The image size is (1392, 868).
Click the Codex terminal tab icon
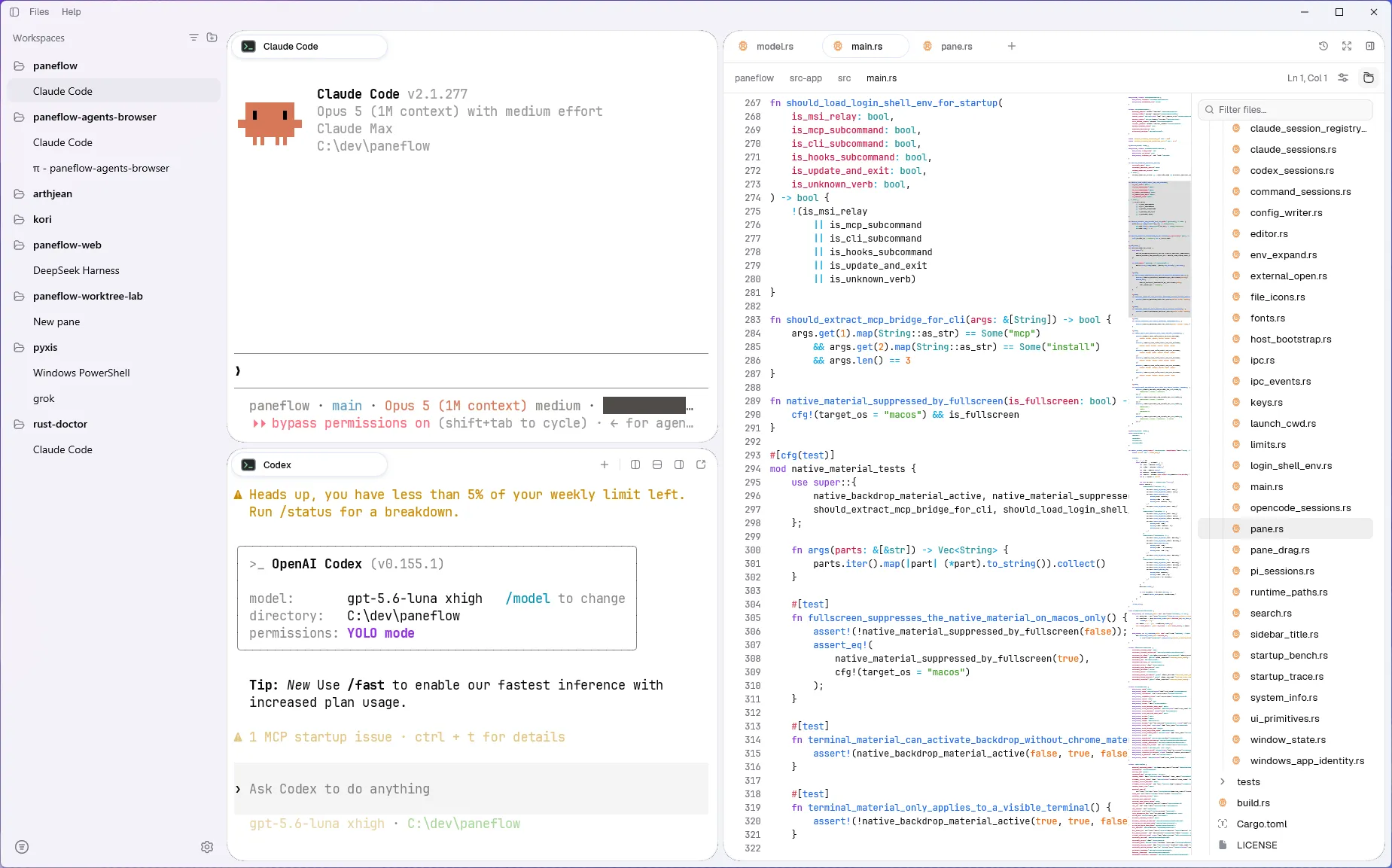click(x=248, y=465)
